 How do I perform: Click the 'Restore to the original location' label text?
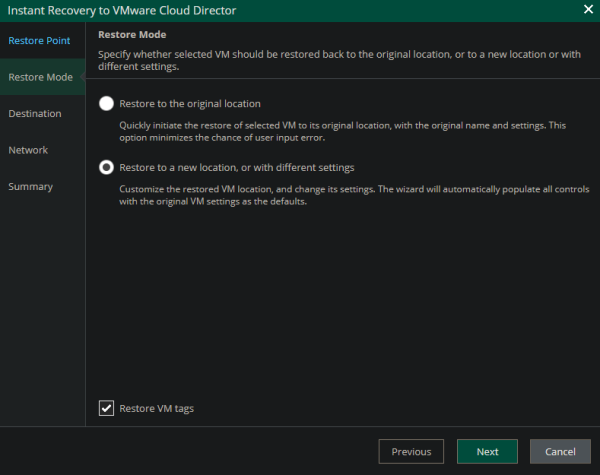[x=190, y=104]
